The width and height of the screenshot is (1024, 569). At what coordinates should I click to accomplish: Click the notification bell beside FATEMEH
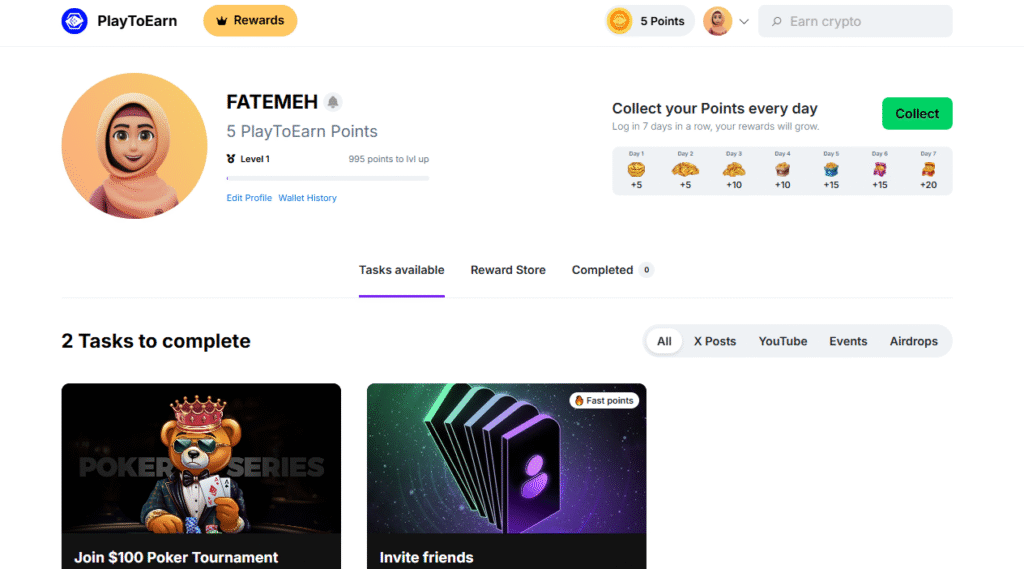tap(333, 102)
